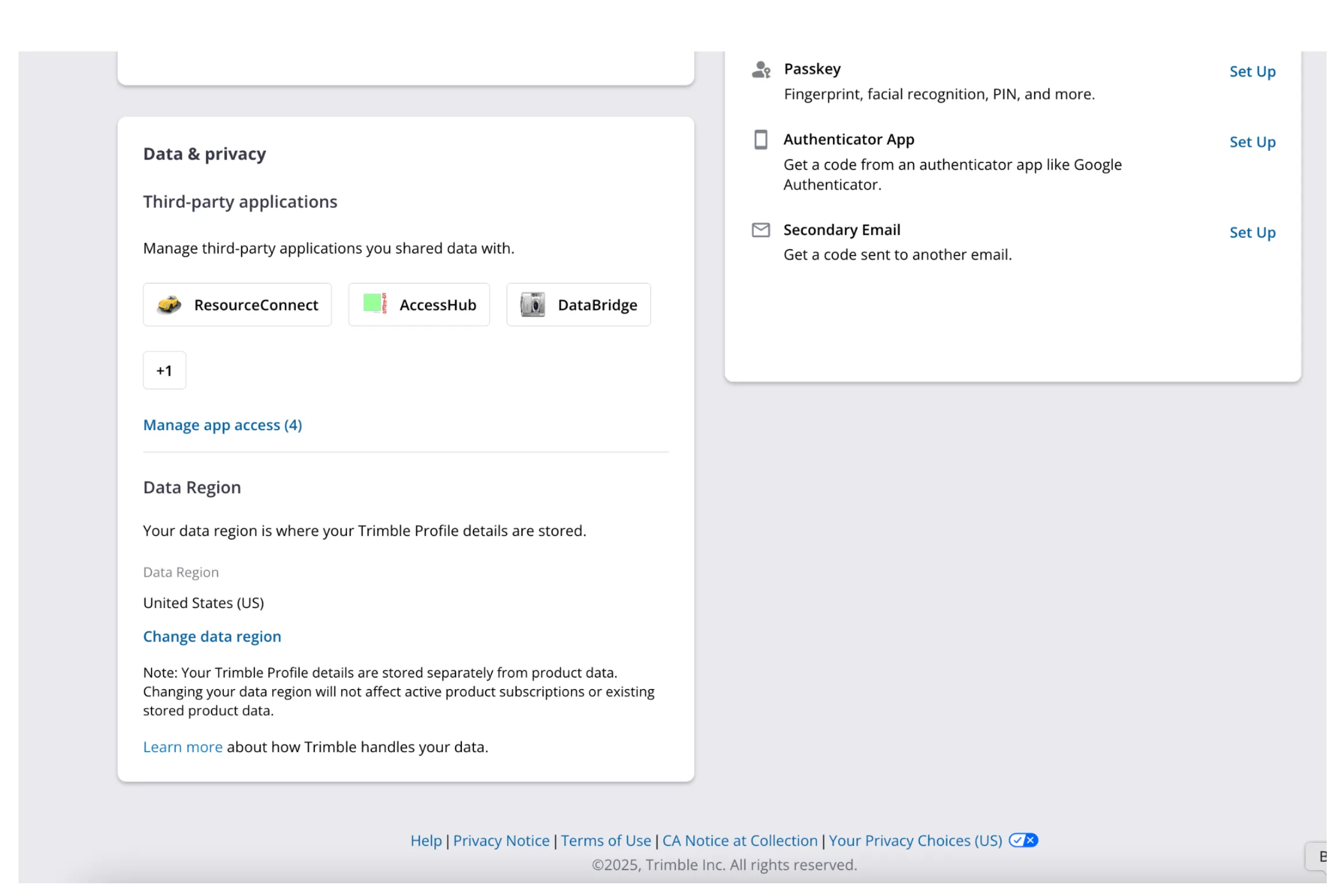Screen dimensions: 1340x896
Task: Open Manage app access (4)
Action: coord(223,425)
